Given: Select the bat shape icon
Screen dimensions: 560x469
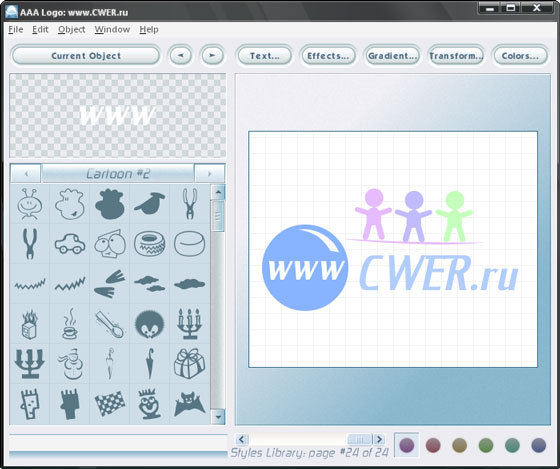Looking at the screenshot, I should click(189, 404).
